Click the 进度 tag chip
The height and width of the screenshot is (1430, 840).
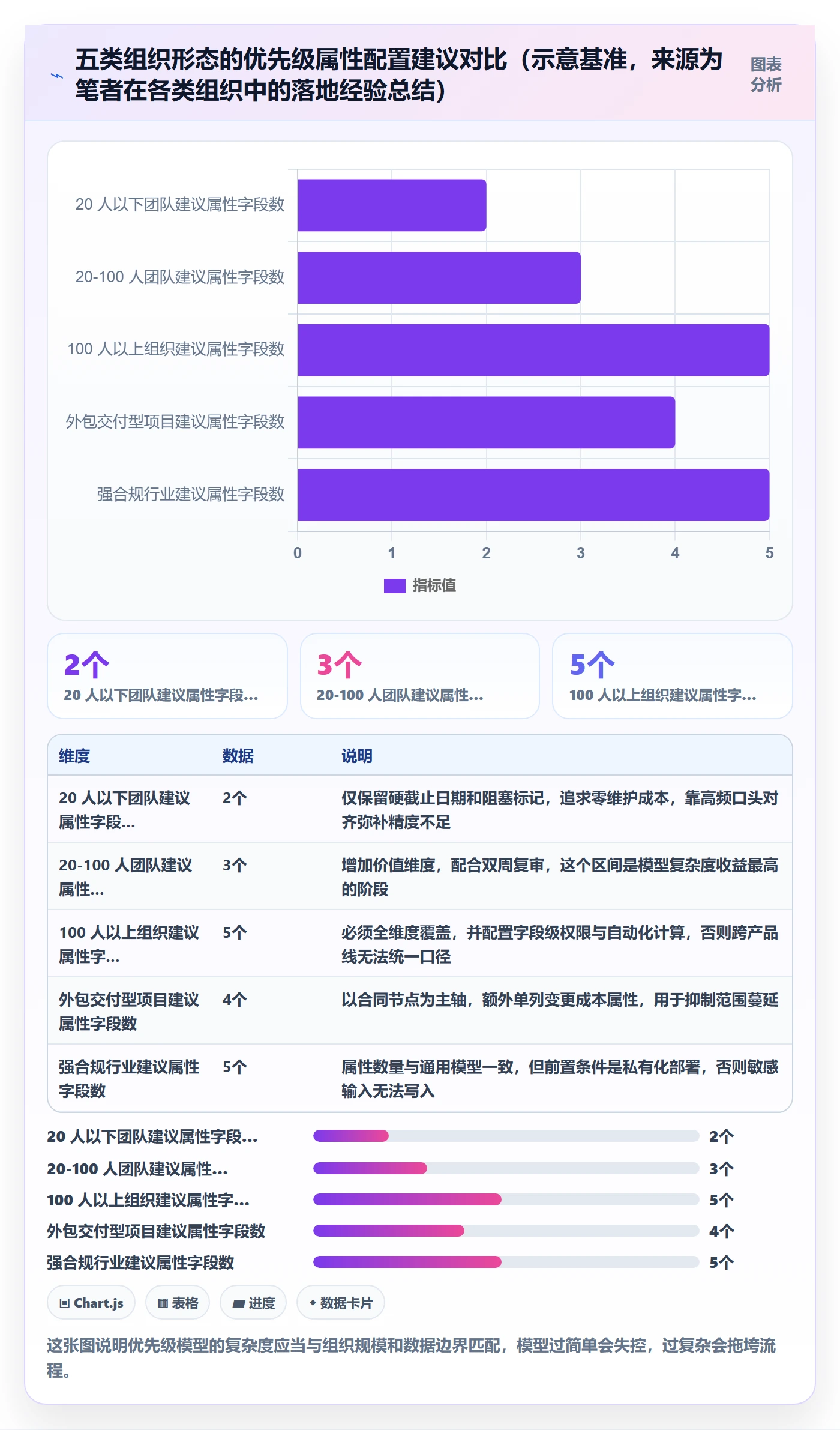253,1302
